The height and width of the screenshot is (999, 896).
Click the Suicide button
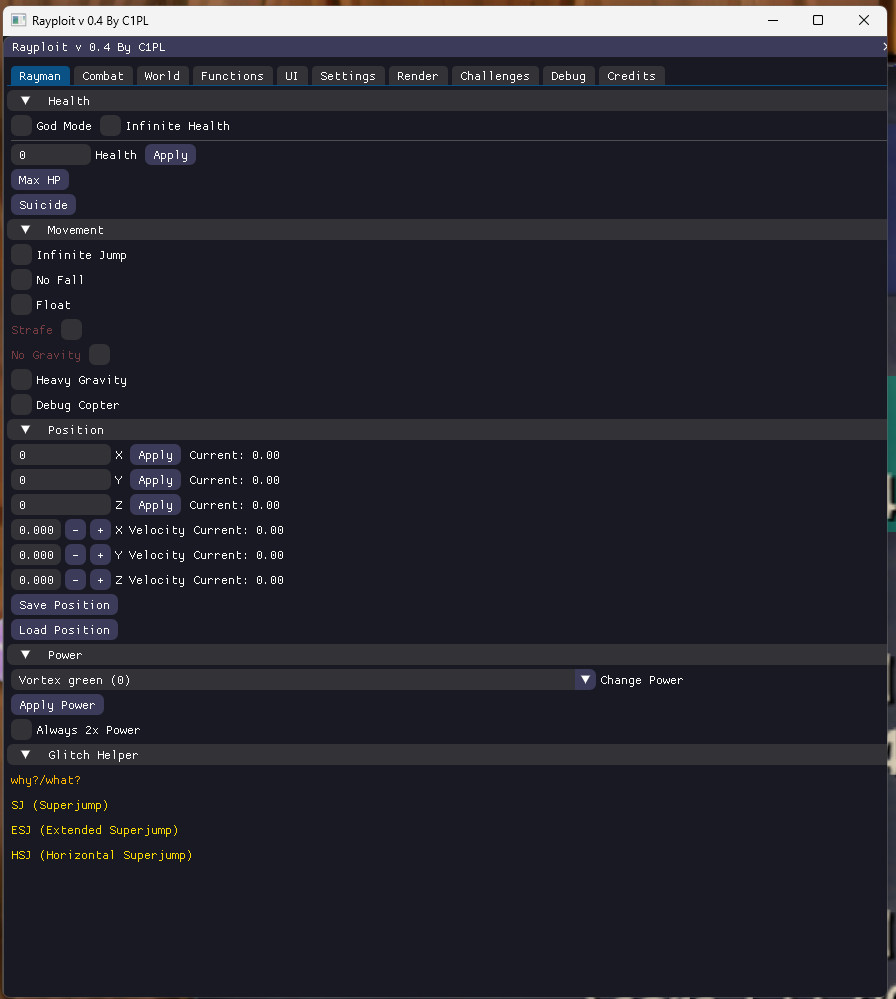point(42,204)
